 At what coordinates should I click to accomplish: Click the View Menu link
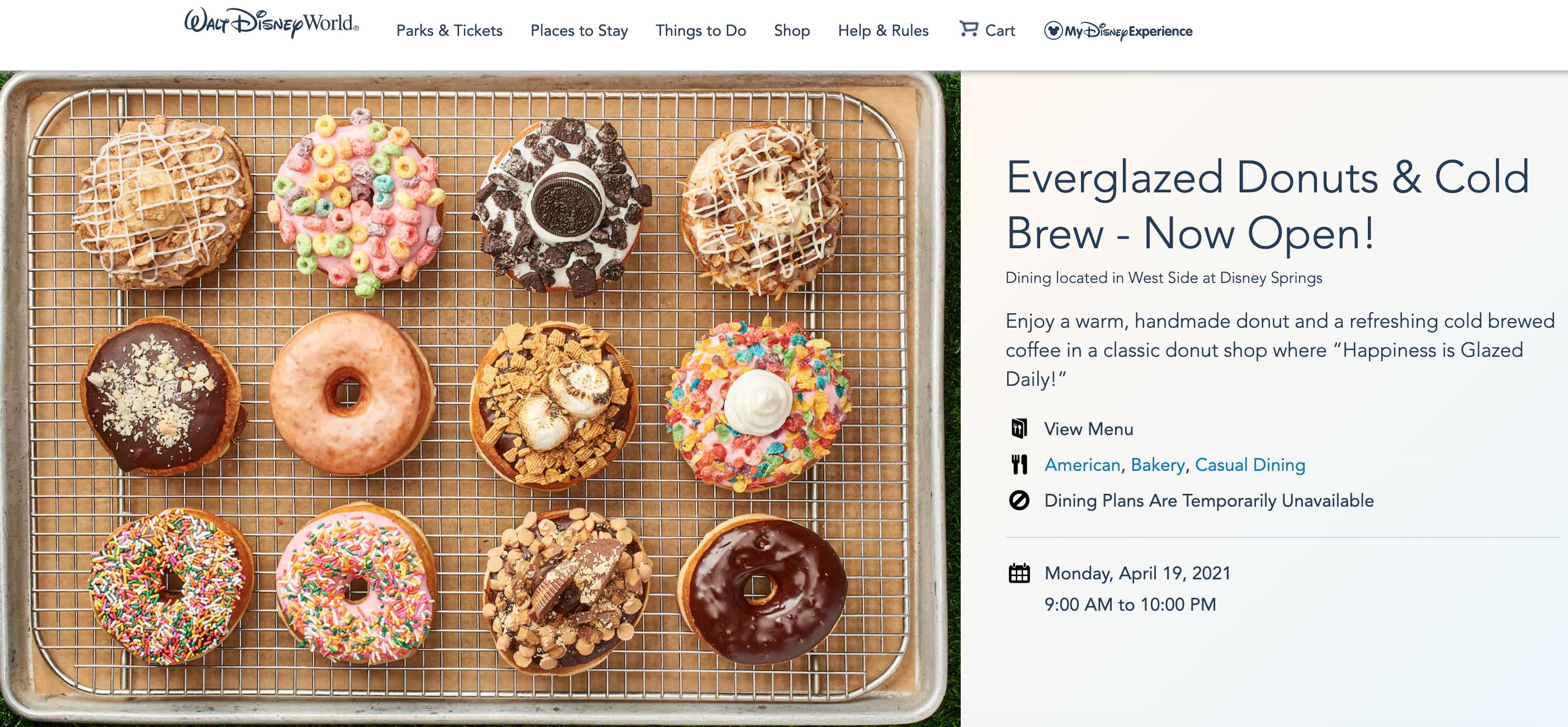tap(1088, 429)
